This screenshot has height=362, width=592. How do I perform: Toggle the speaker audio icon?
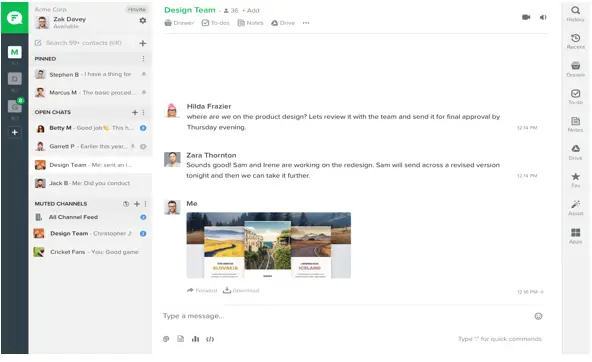[x=543, y=17]
